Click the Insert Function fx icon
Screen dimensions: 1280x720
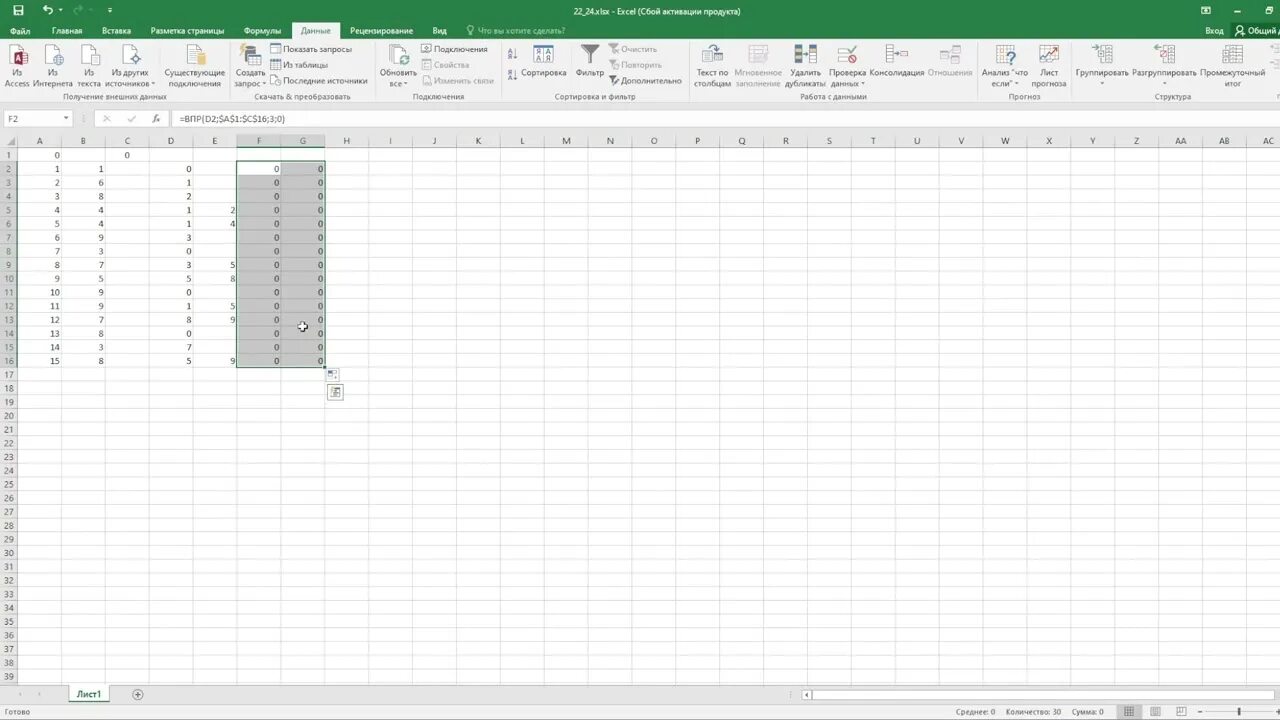[156, 118]
